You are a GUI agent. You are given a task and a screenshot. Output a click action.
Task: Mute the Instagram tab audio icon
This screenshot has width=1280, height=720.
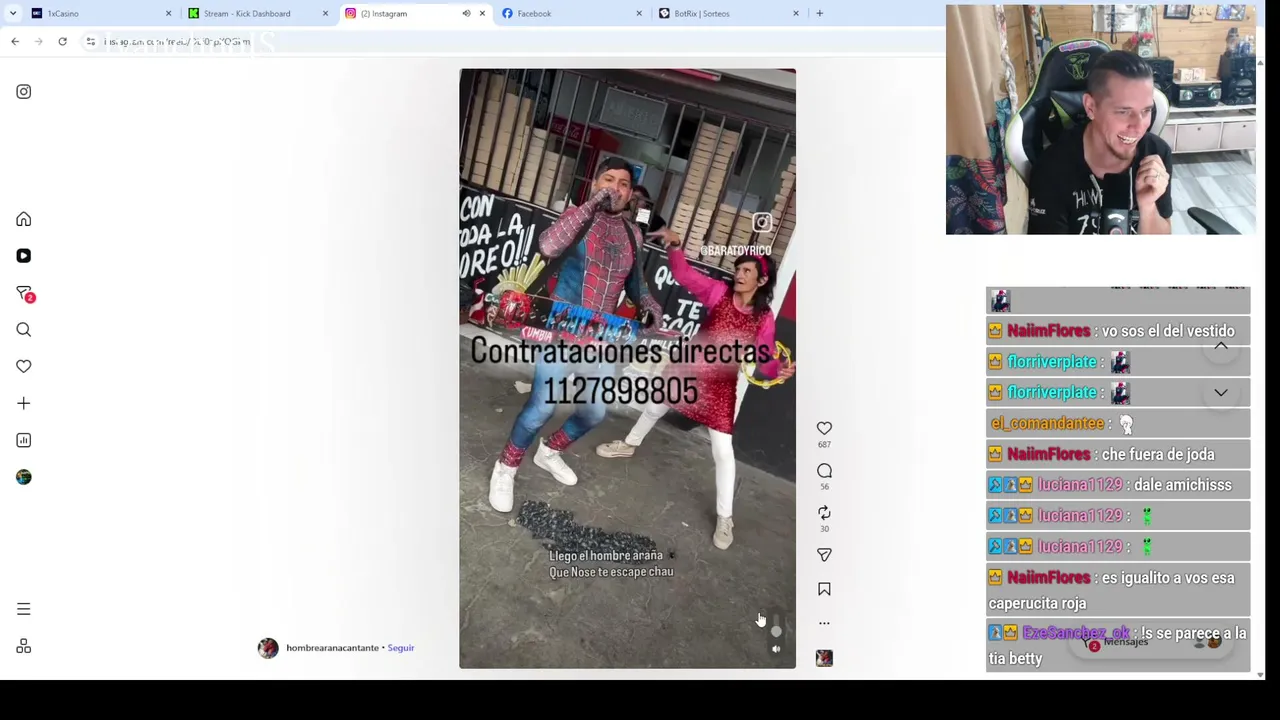[x=466, y=14]
